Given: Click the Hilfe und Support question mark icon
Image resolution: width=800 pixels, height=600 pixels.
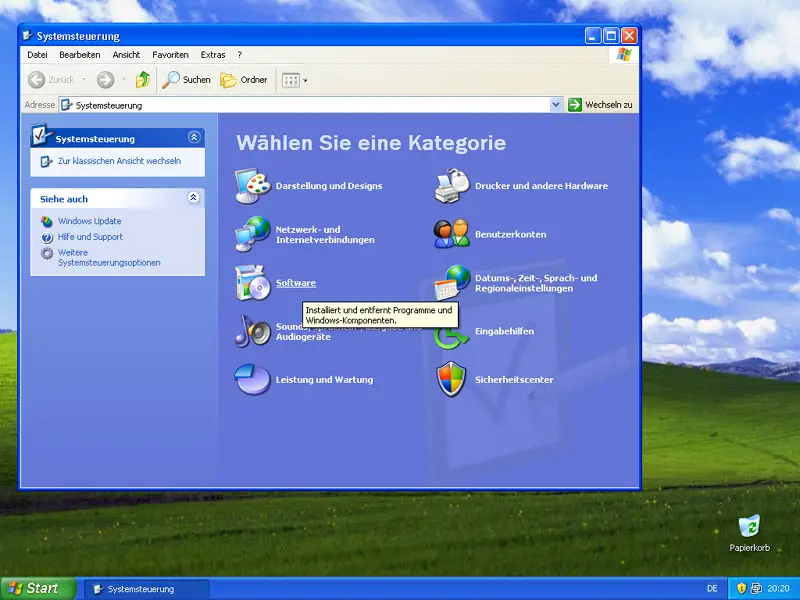Looking at the screenshot, I should pyautogui.click(x=47, y=237).
